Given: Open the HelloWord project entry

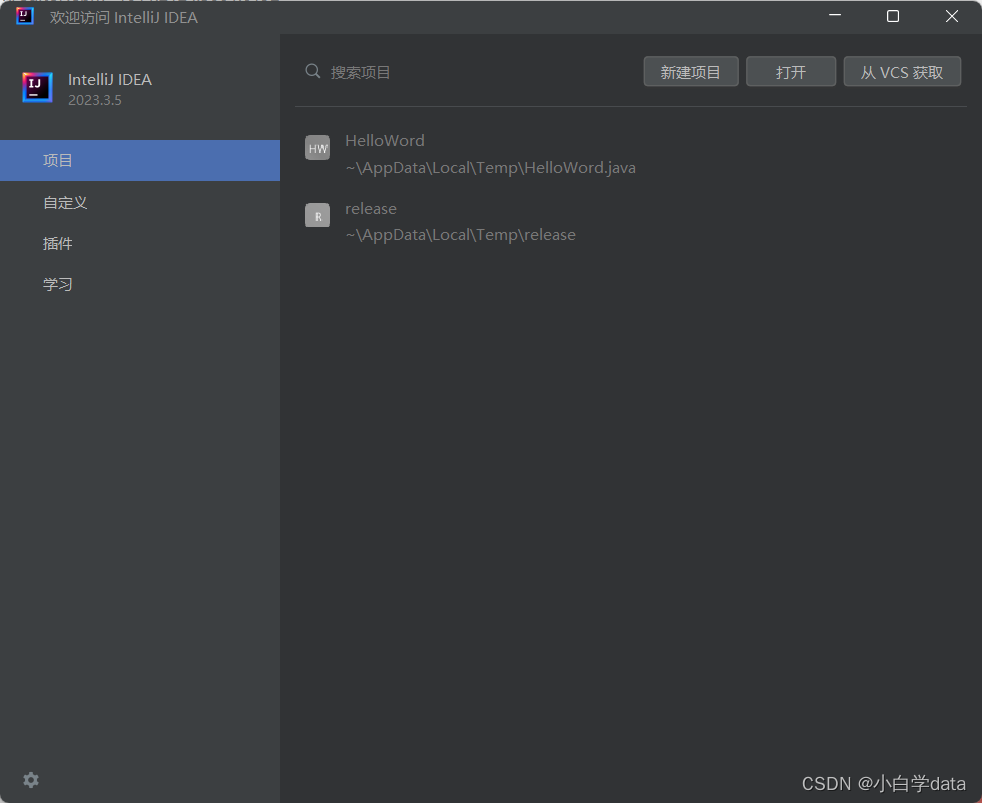Looking at the screenshot, I should click(x=385, y=140).
